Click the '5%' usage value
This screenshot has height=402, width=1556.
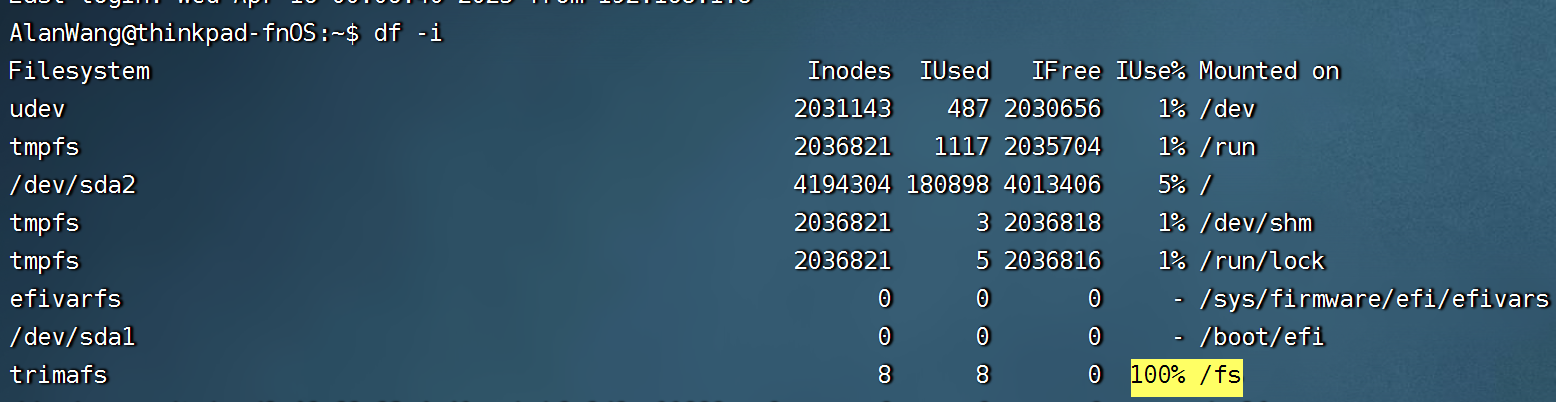tap(1172, 185)
